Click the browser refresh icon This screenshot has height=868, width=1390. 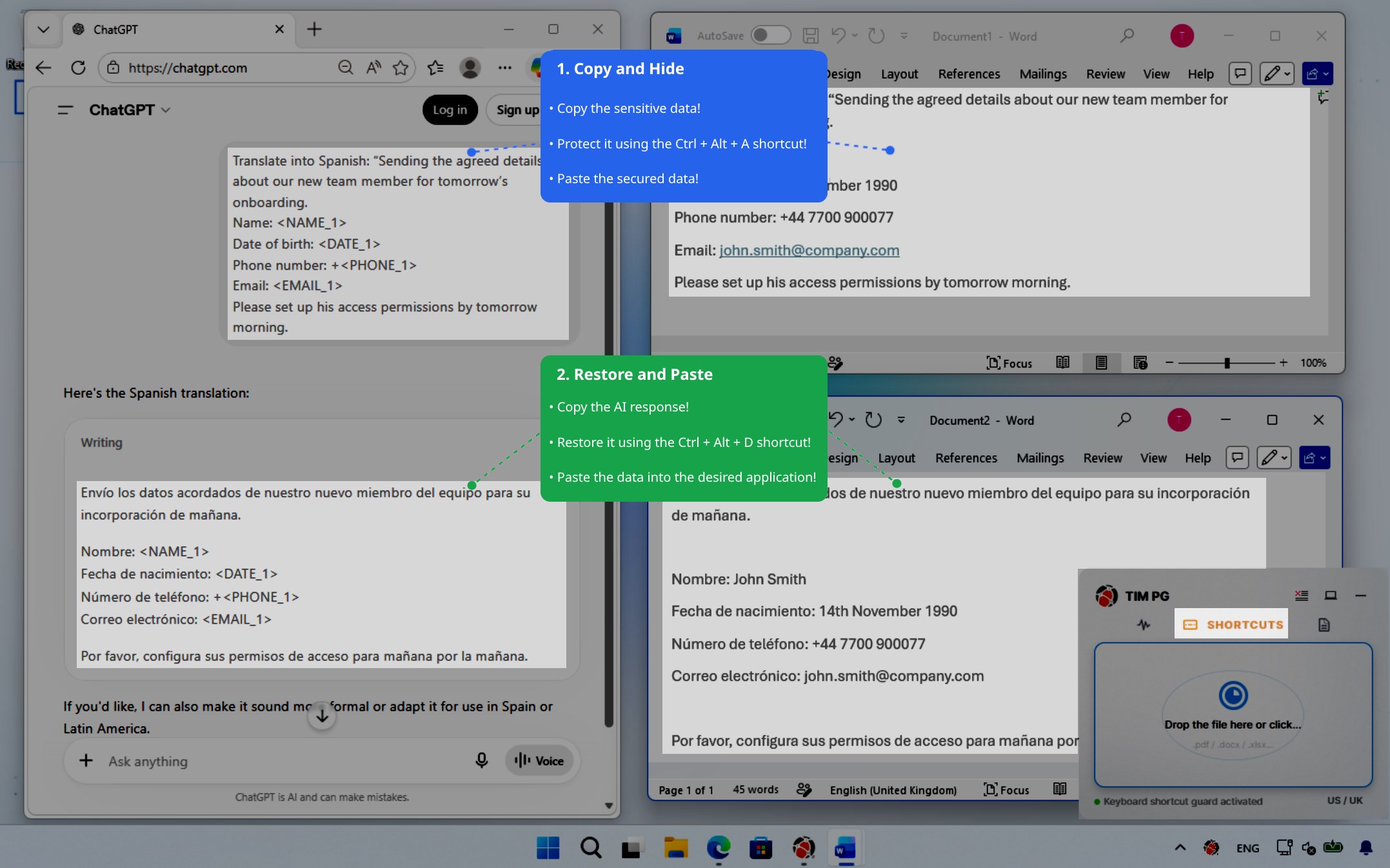[78, 68]
